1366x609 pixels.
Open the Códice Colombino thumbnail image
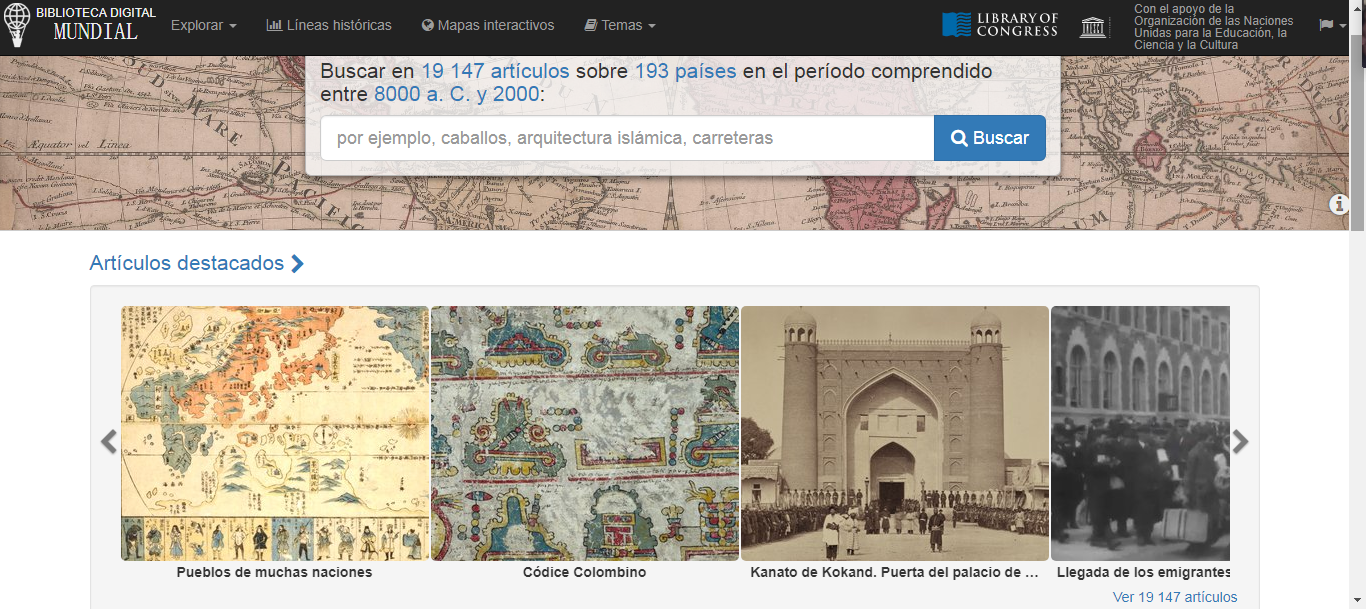(585, 433)
